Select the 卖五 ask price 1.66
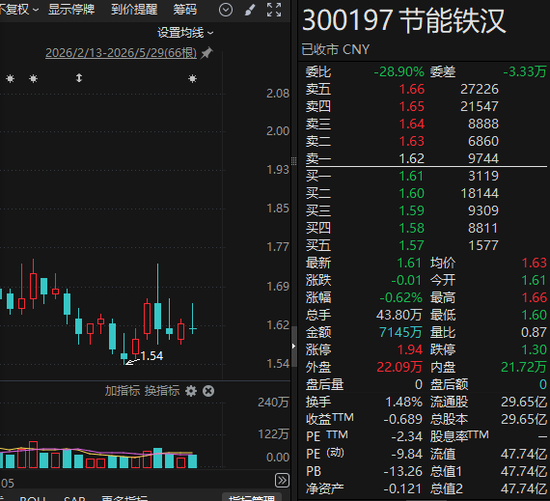This screenshot has width=550, height=501. tap(412, 89)
